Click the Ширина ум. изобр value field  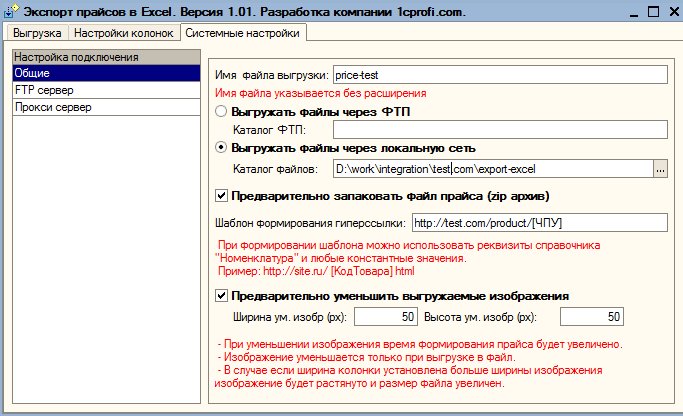pyautogui.click(x=386, y=317)
